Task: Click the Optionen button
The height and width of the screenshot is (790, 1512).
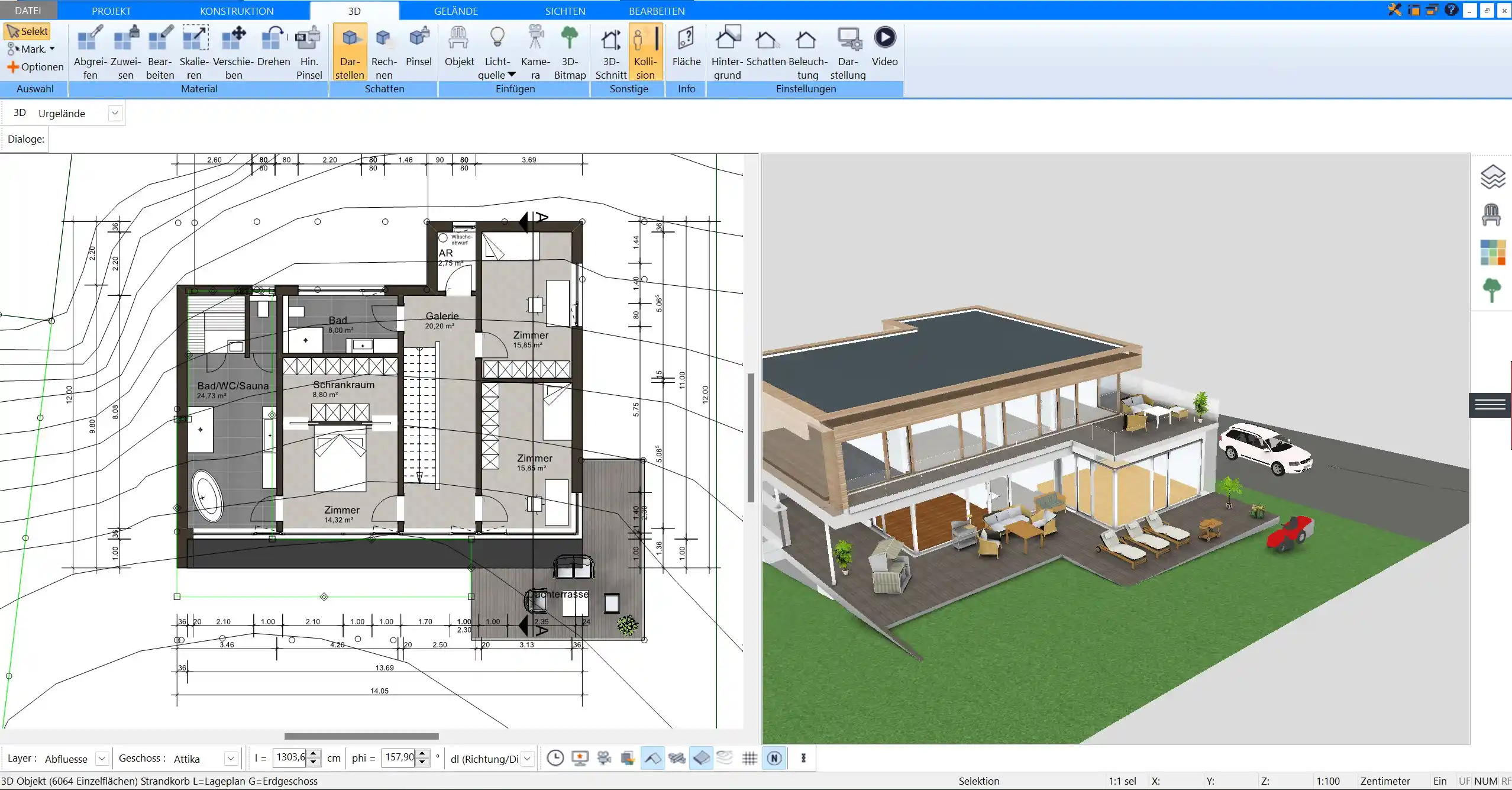Action: 35,67
